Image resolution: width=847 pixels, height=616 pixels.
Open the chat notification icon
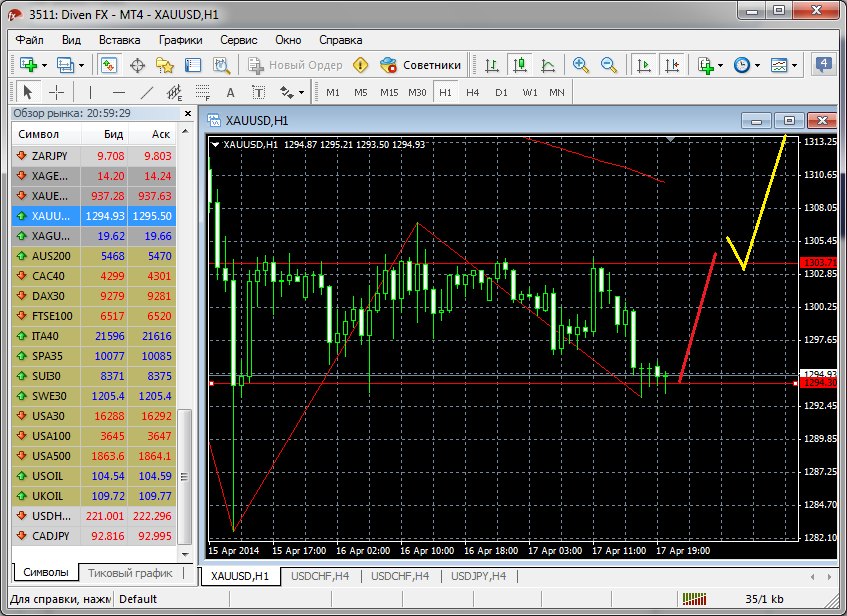[824, 65]
